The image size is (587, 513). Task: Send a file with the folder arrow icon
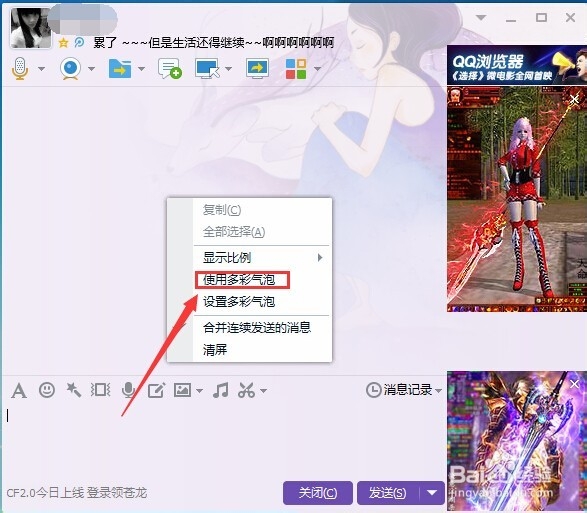pyautogui.click(x=120, y=69)
